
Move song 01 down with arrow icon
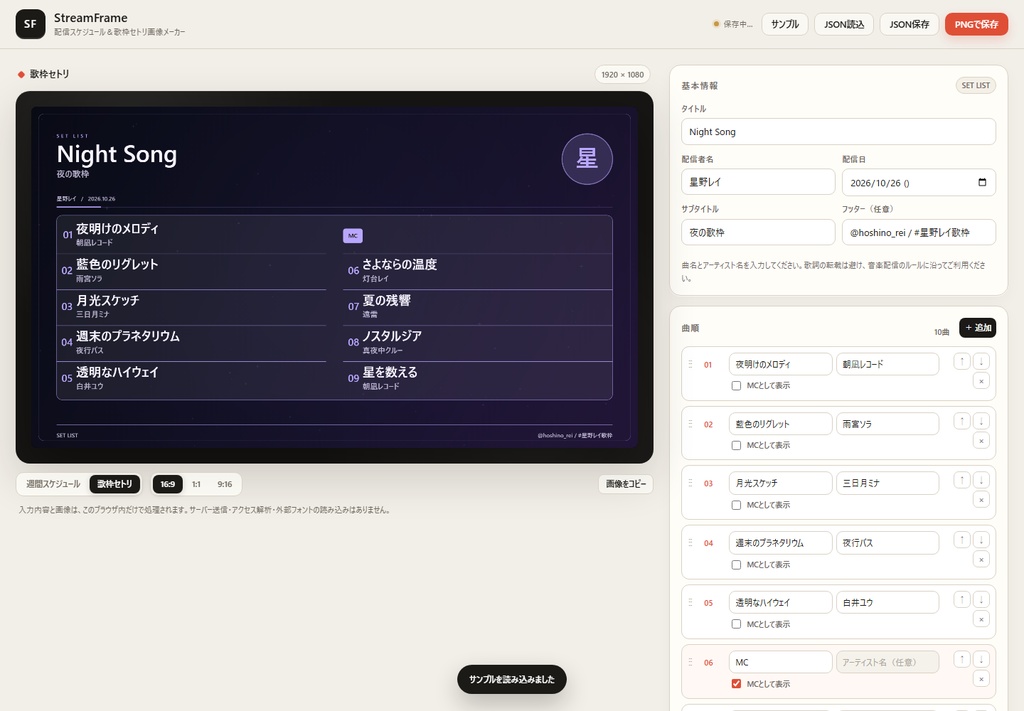(981, 361)
